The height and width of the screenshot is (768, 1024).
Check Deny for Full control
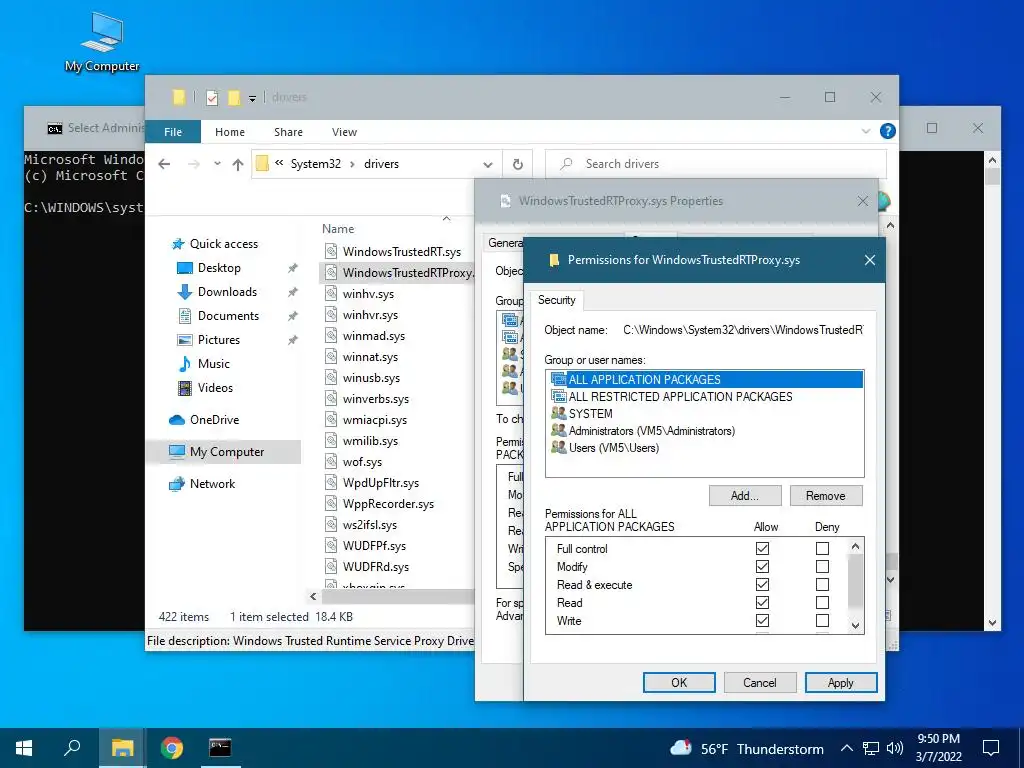(x=822, y=549)
